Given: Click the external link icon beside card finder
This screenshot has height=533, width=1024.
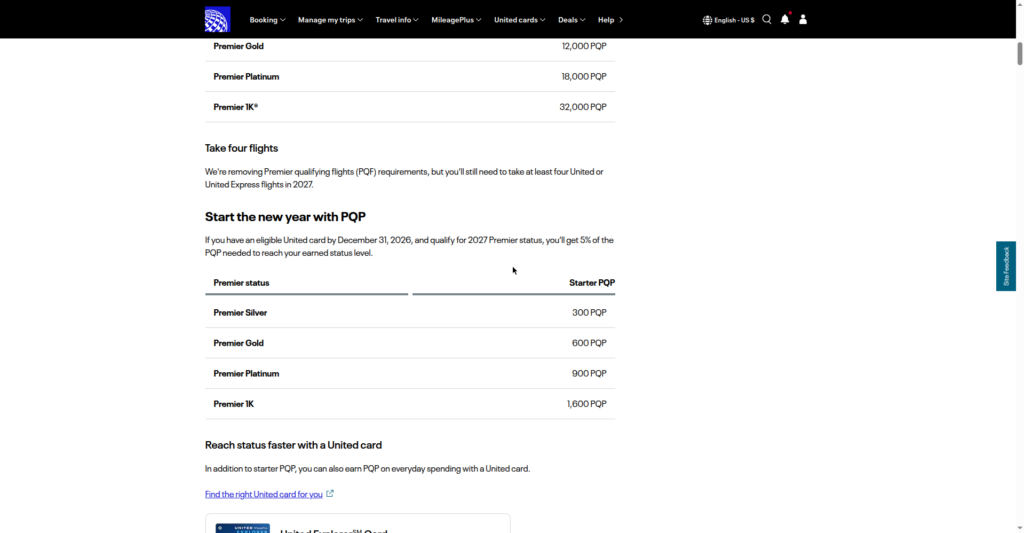Looking at the screenshot, I should point(330,494).
